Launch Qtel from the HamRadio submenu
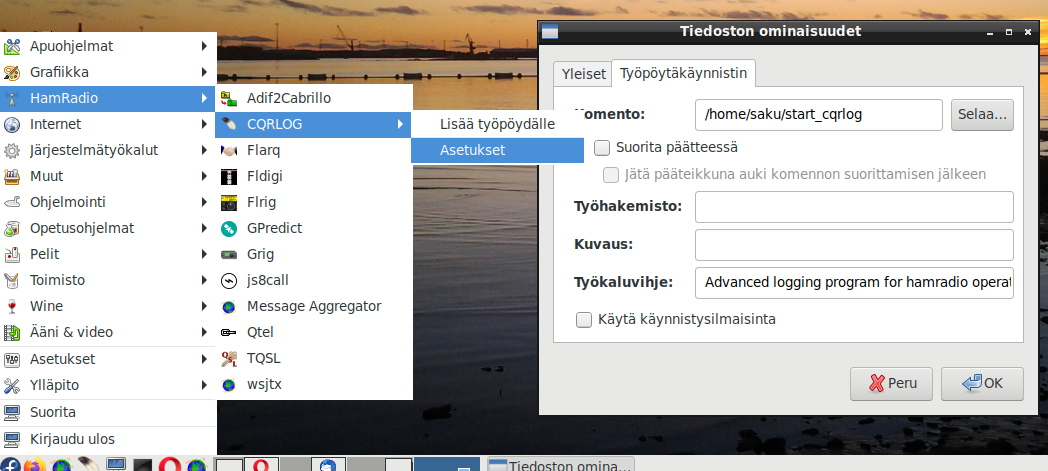 (x=314, y=333)
